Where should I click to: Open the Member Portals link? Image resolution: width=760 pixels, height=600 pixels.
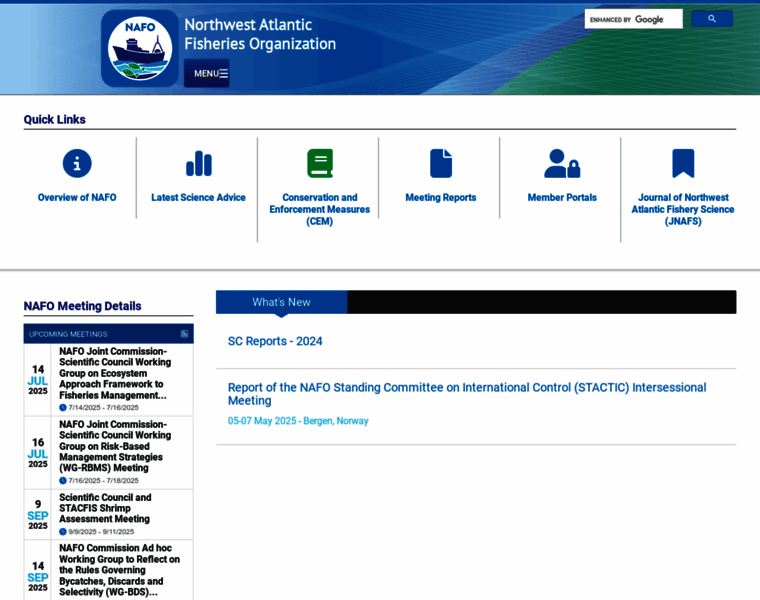coord(562,197)
